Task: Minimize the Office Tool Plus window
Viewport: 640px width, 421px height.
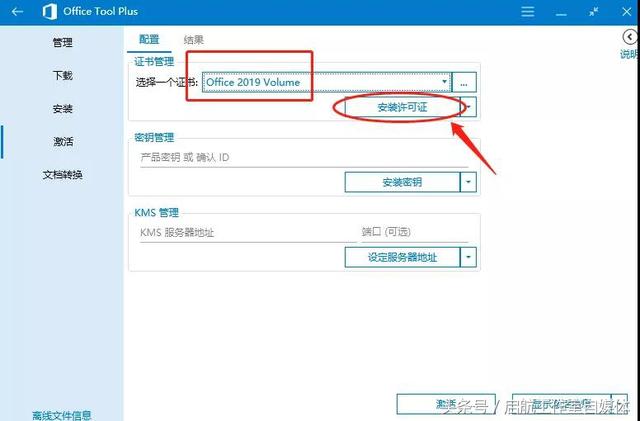Action: click(x=561, y=15)
